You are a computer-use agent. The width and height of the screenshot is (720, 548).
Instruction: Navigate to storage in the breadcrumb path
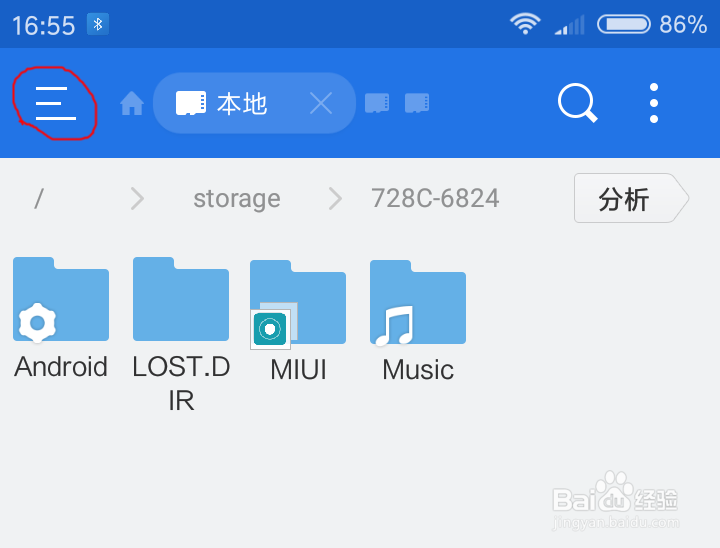(237, 199)
